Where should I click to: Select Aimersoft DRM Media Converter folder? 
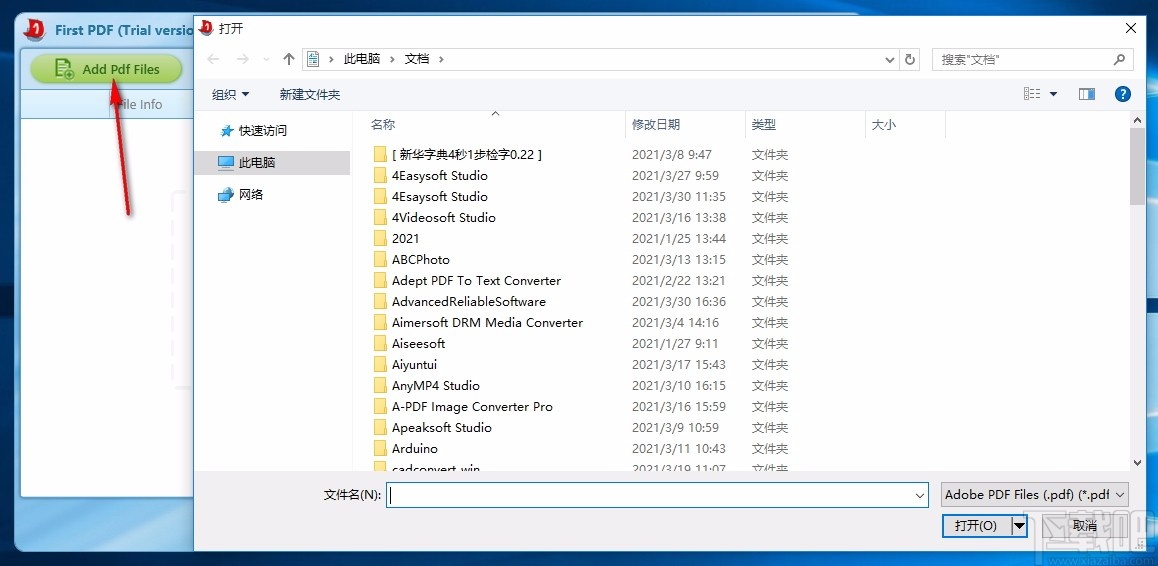[487, 323]
